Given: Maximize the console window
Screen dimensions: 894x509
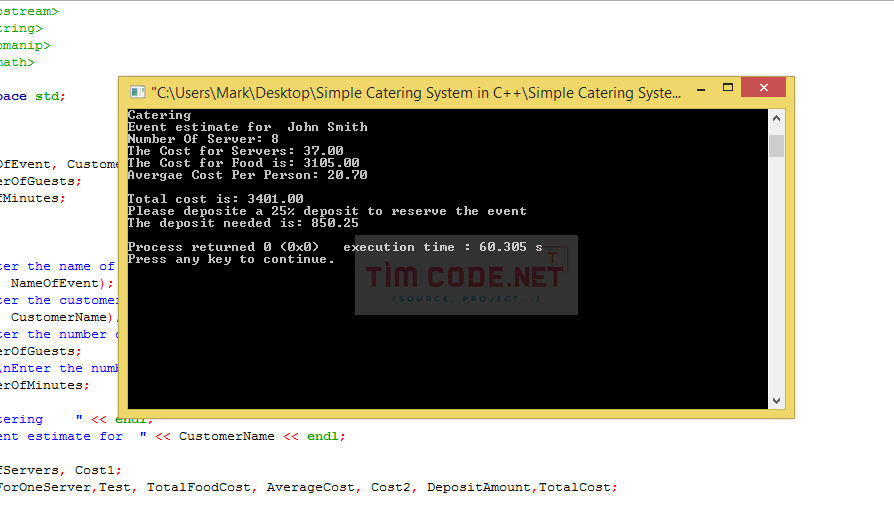Looking at the screenshot, I should 728,88.
